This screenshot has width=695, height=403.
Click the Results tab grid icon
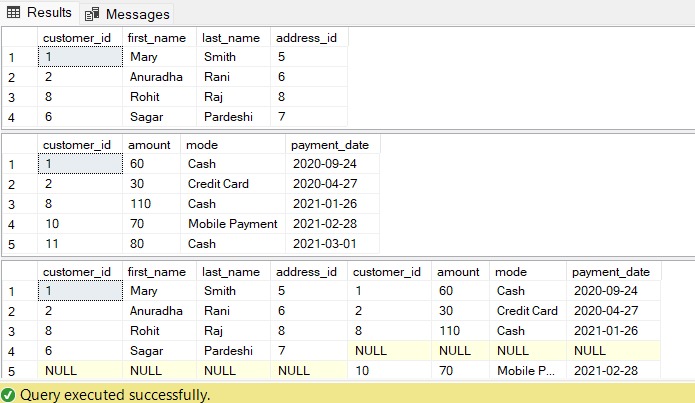tap(13, 12)
